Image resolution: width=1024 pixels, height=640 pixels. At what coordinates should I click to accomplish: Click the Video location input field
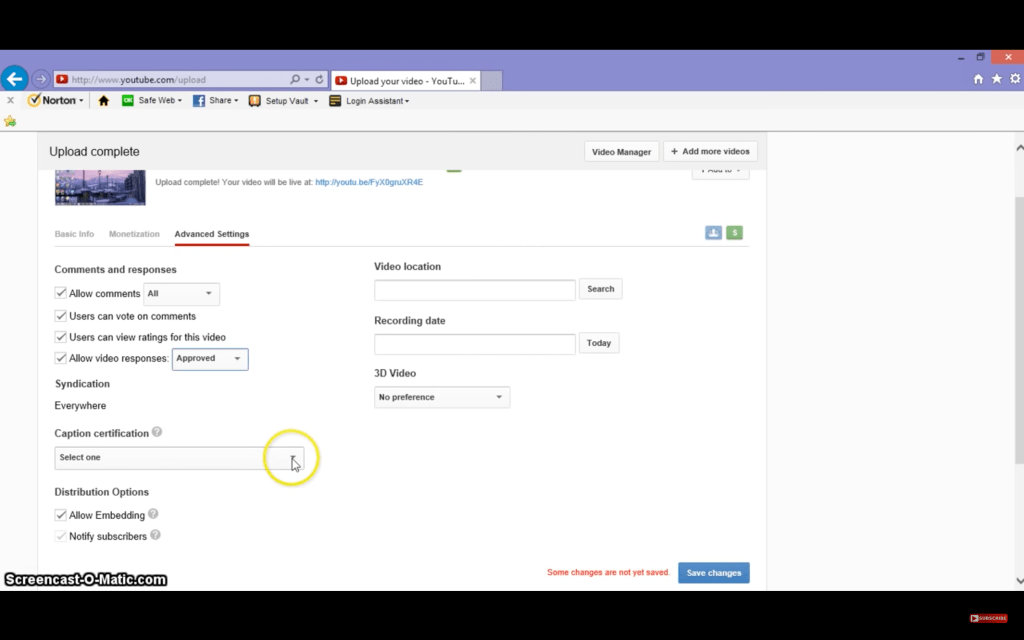click(475, 290)
